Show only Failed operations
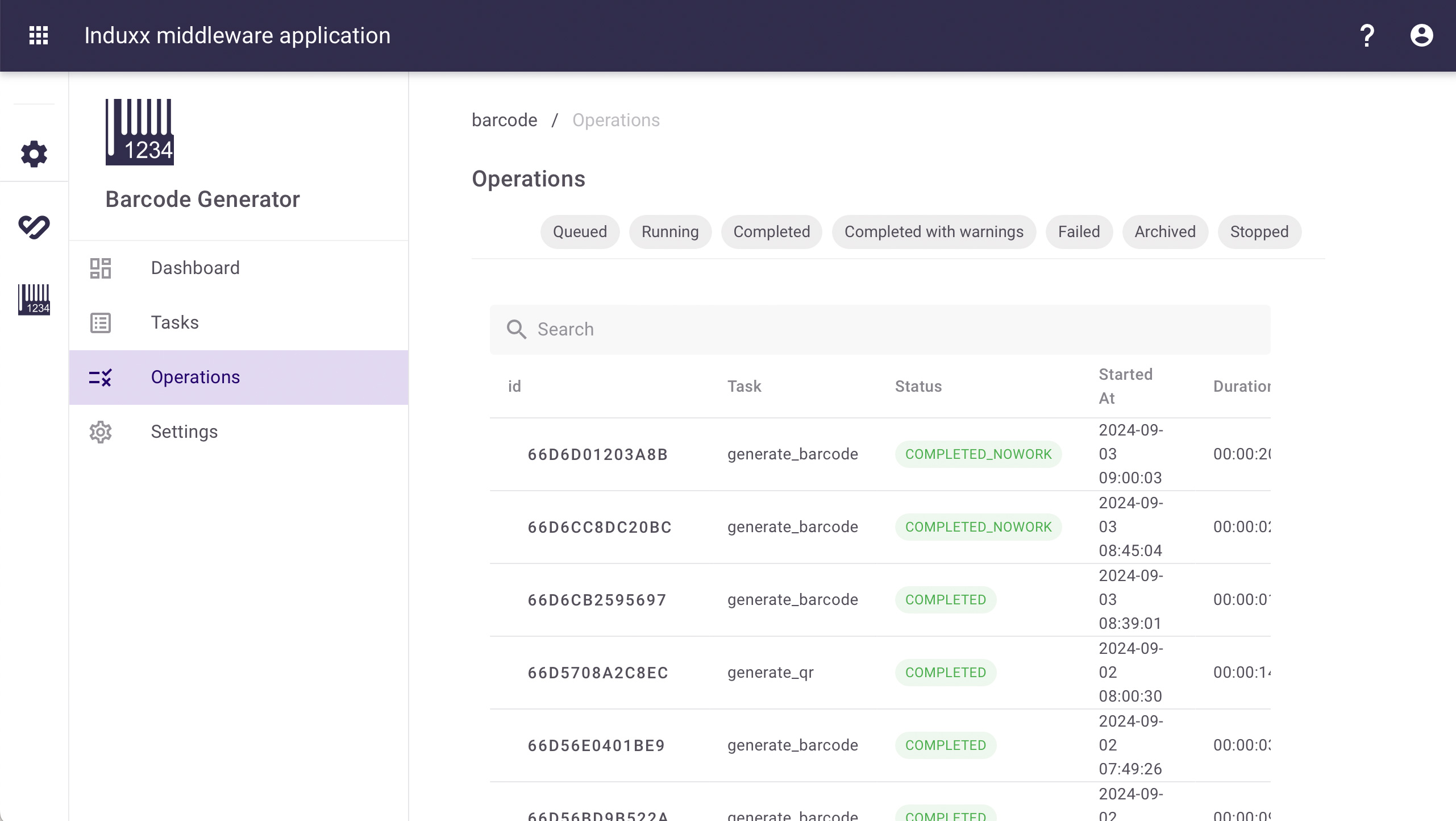The image size is (1456, 821). [x=1079, y=231]
